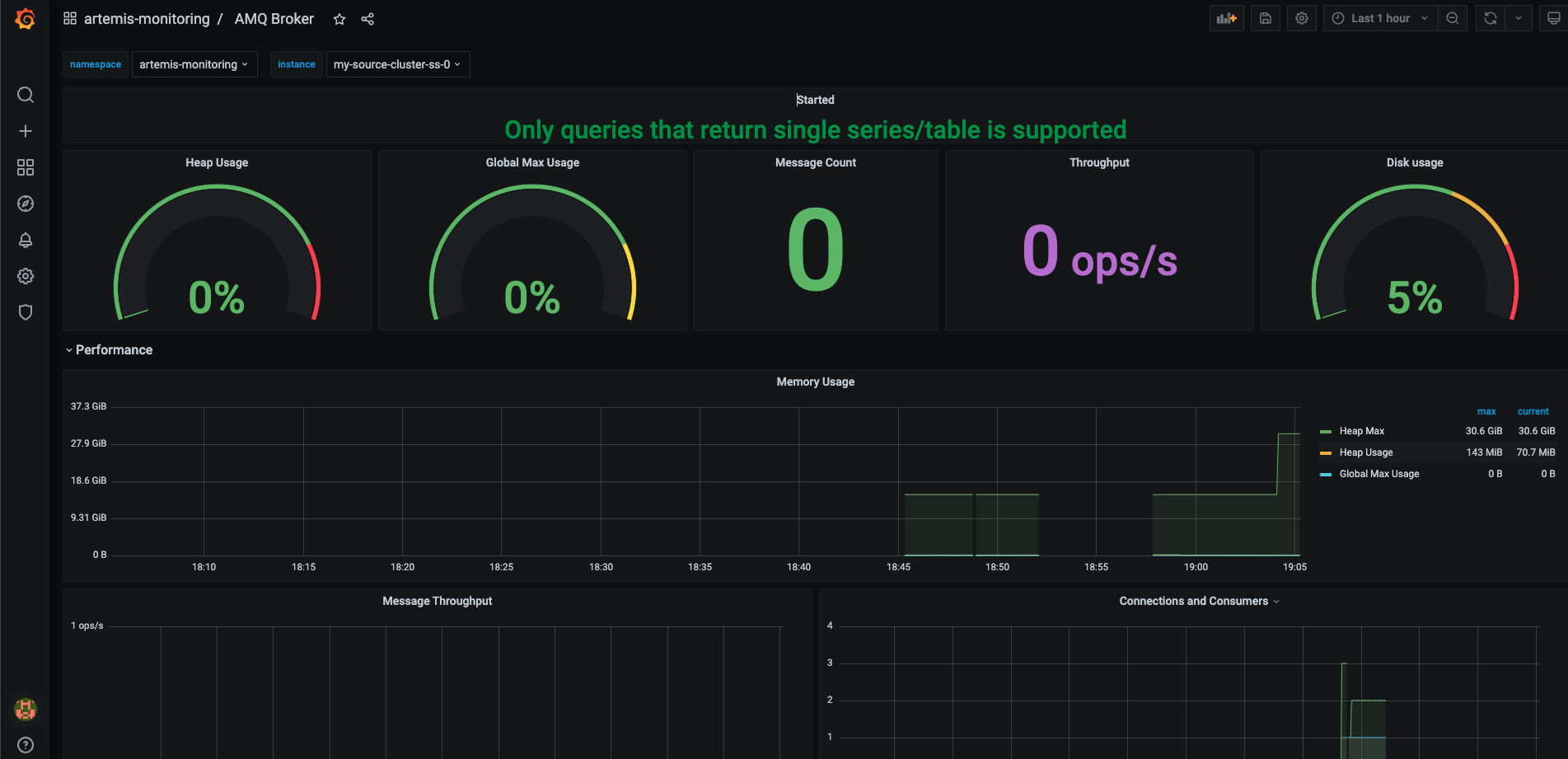Open dashboard settings gear in top bar
1568x759 pixels.
pyautogui.click(x=1302, y=18)
